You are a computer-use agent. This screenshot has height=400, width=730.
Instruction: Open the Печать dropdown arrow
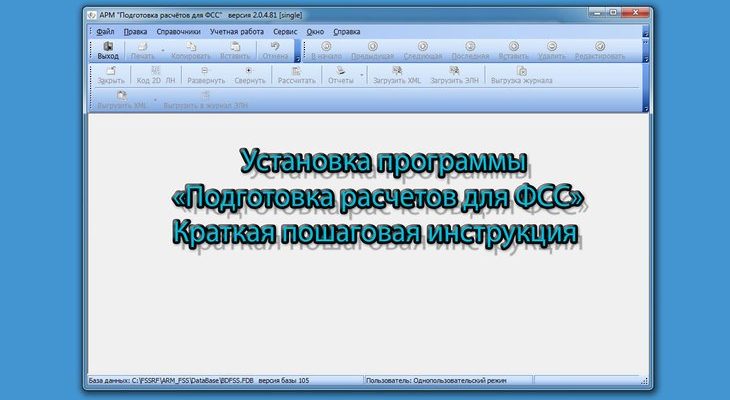pos(162,50)
